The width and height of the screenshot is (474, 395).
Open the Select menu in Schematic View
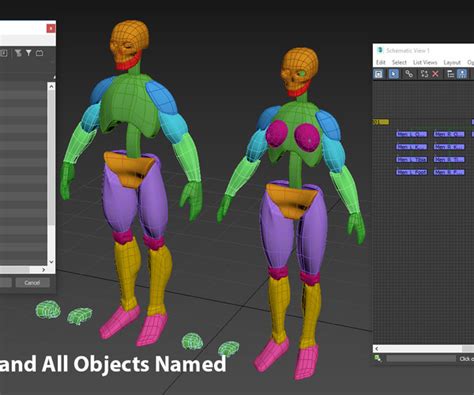point(399,62)
